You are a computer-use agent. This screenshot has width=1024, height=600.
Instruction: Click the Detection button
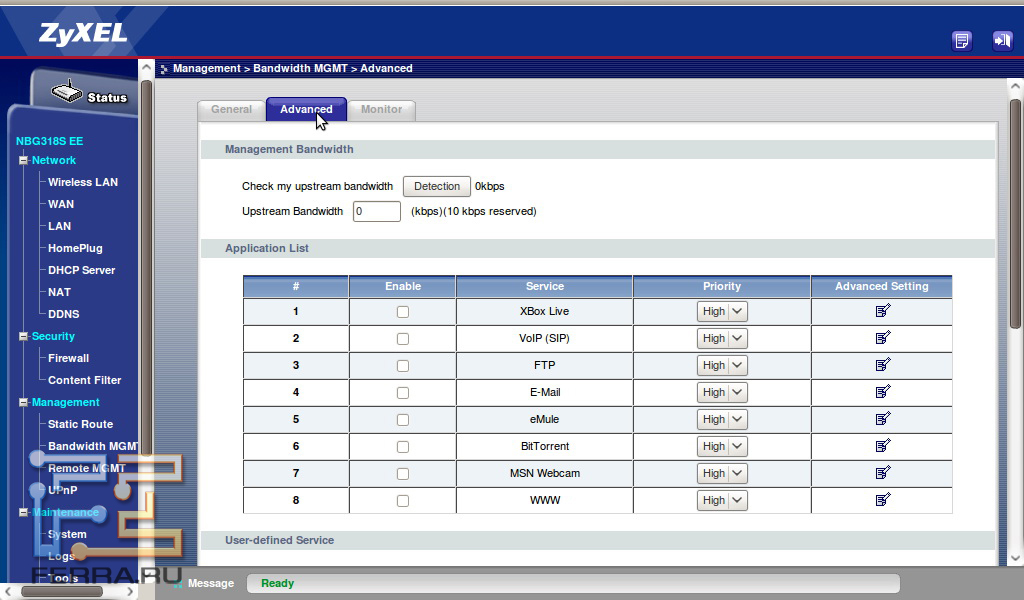click(x=436, y=187)
